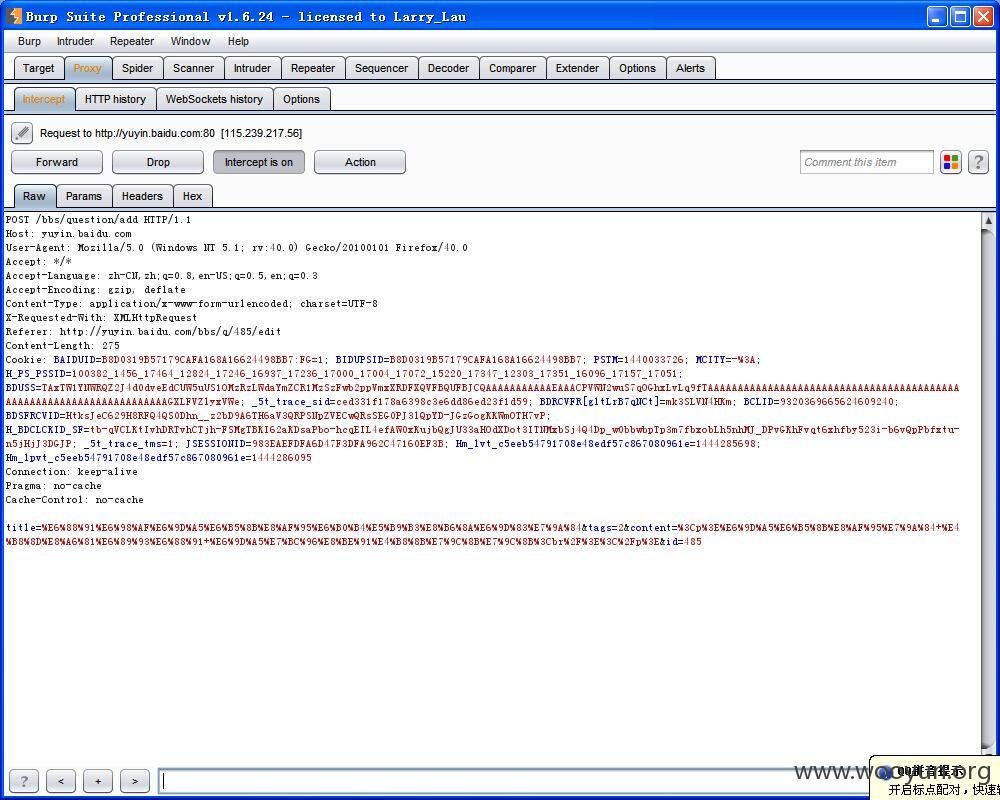Image resolution: width=1000 pixels, height=800 pixels.
Task: Open the Action menu button
Action: (x=360, y=162)
